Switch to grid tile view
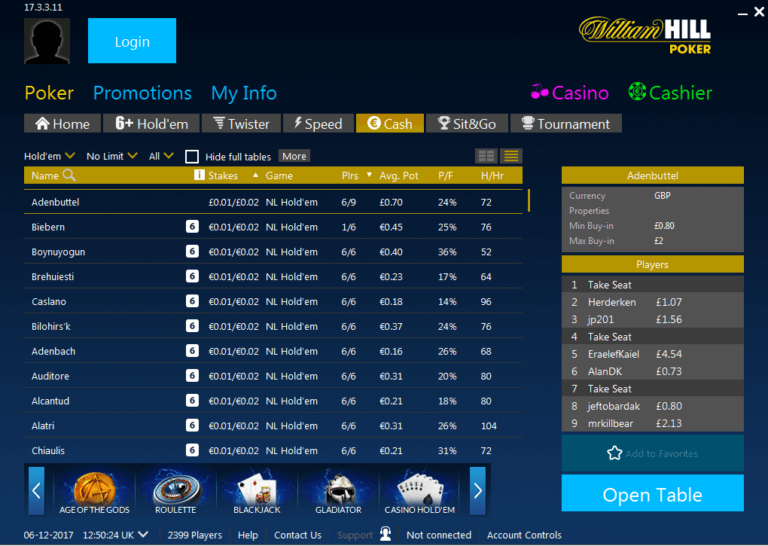The width and height of the screenshot is (768, 546). point(486,156)
